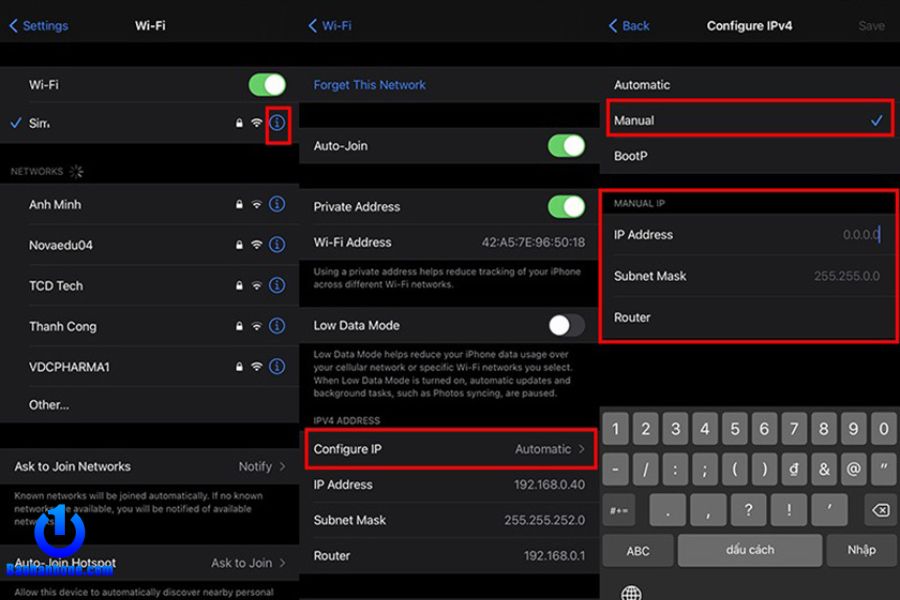The image size is (900, 600).
Task: Enable Low Data Mode switch
Action: (x=566, y=325)
